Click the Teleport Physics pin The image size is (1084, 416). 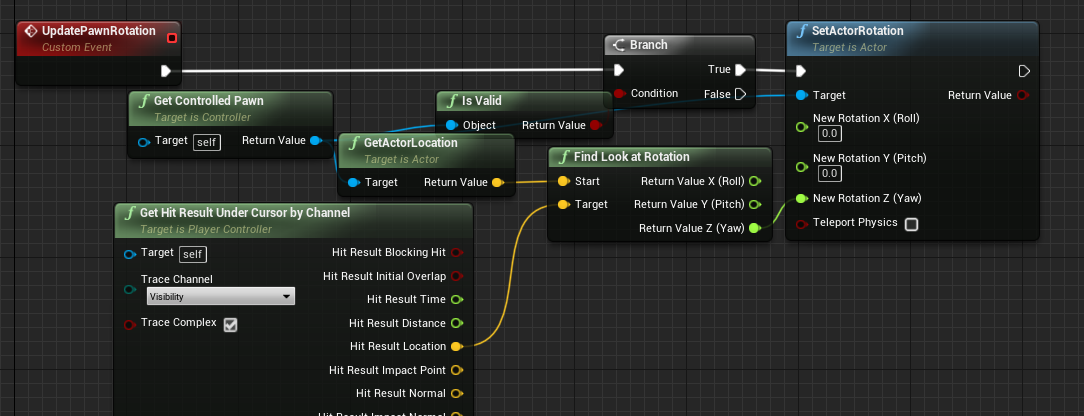pyautogui.click(x=801, y=223)
